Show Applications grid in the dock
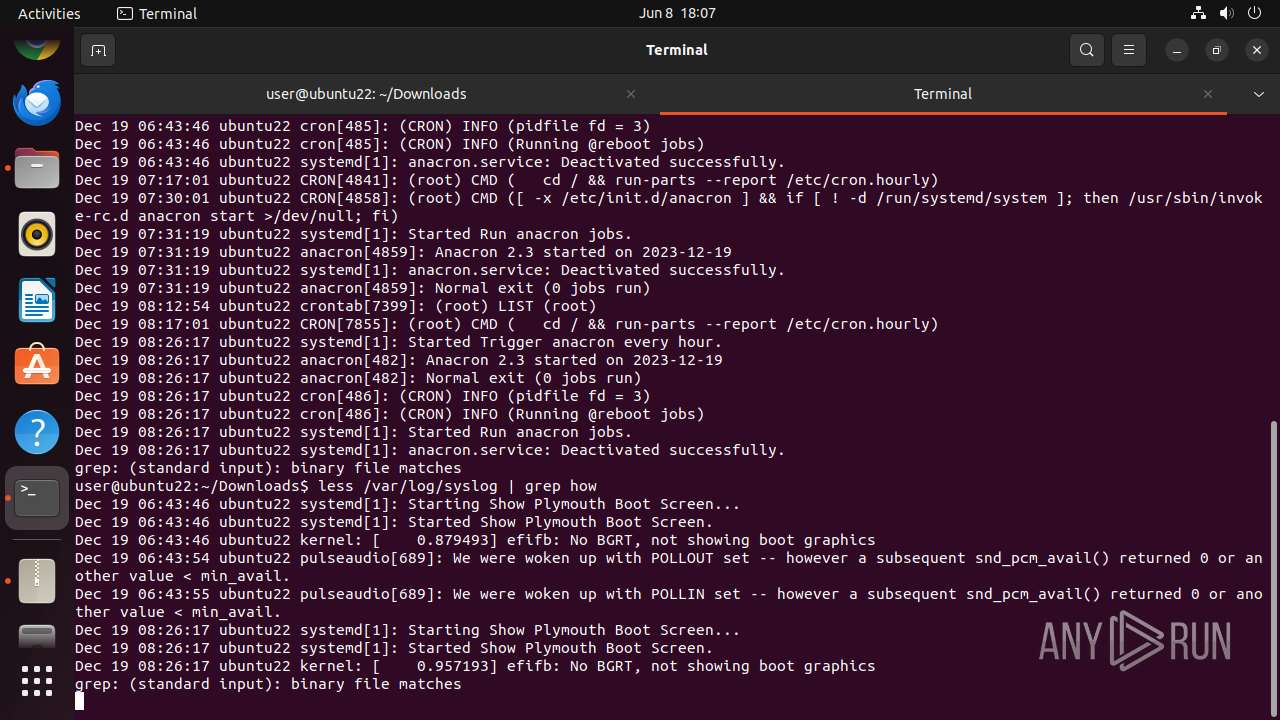Image resolution: width=1280 pixels, height=720 pixels. point(37,682)
